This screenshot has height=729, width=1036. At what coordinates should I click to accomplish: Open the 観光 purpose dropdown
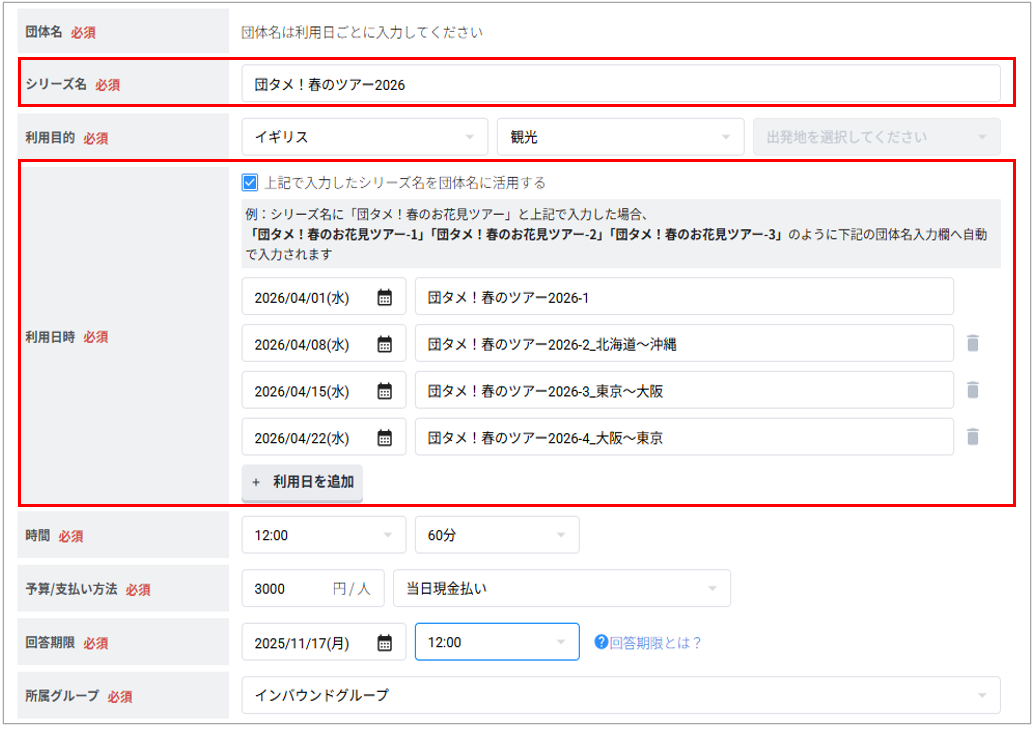[620, 135]
